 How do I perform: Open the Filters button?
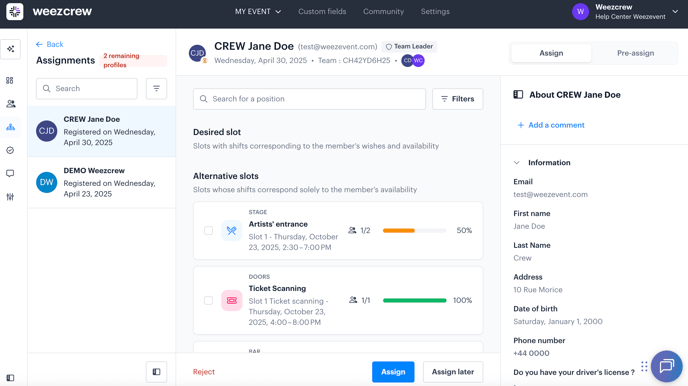[457, 99]
